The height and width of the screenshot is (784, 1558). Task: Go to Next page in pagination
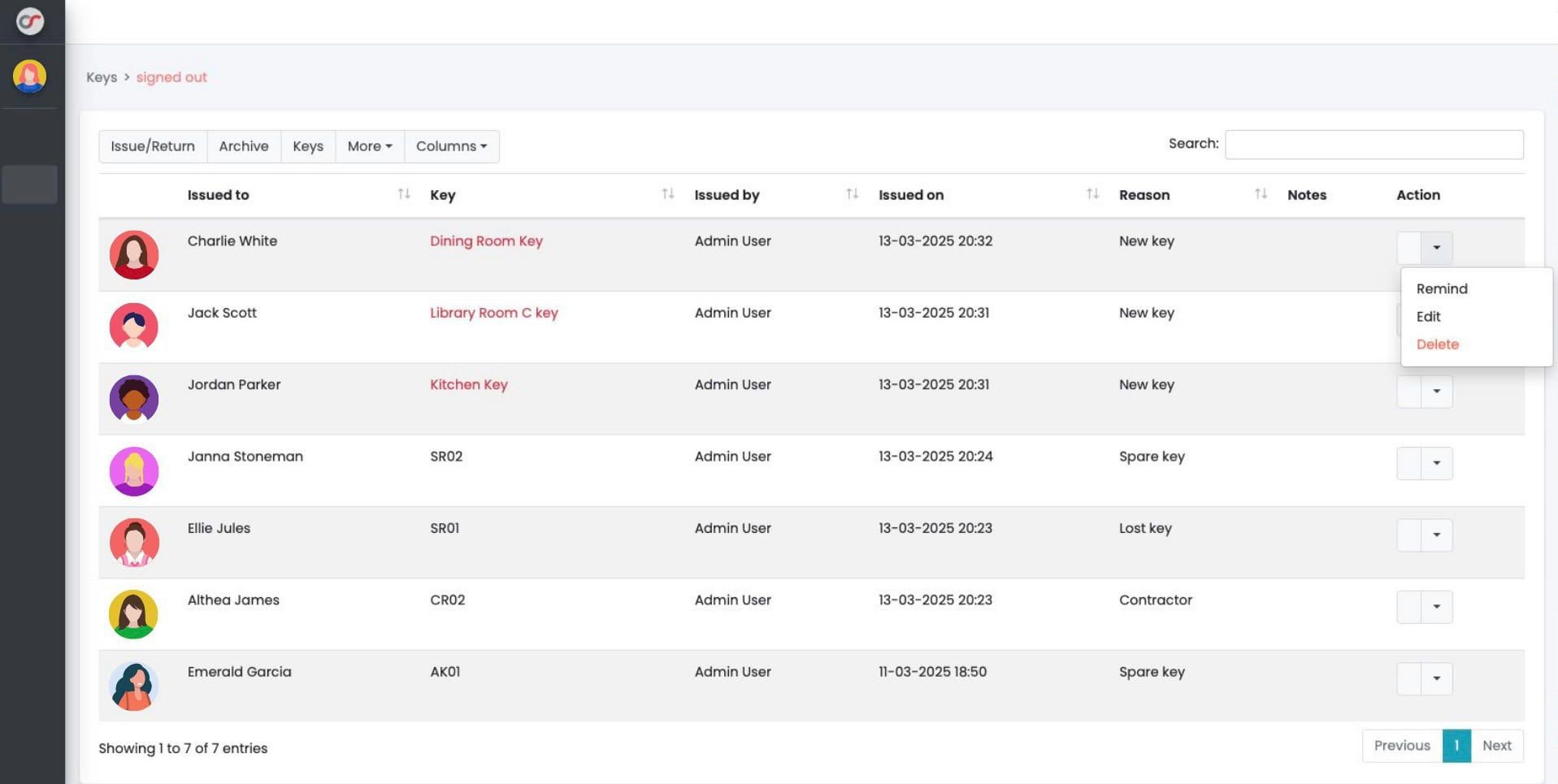(x=1496, y=746)
